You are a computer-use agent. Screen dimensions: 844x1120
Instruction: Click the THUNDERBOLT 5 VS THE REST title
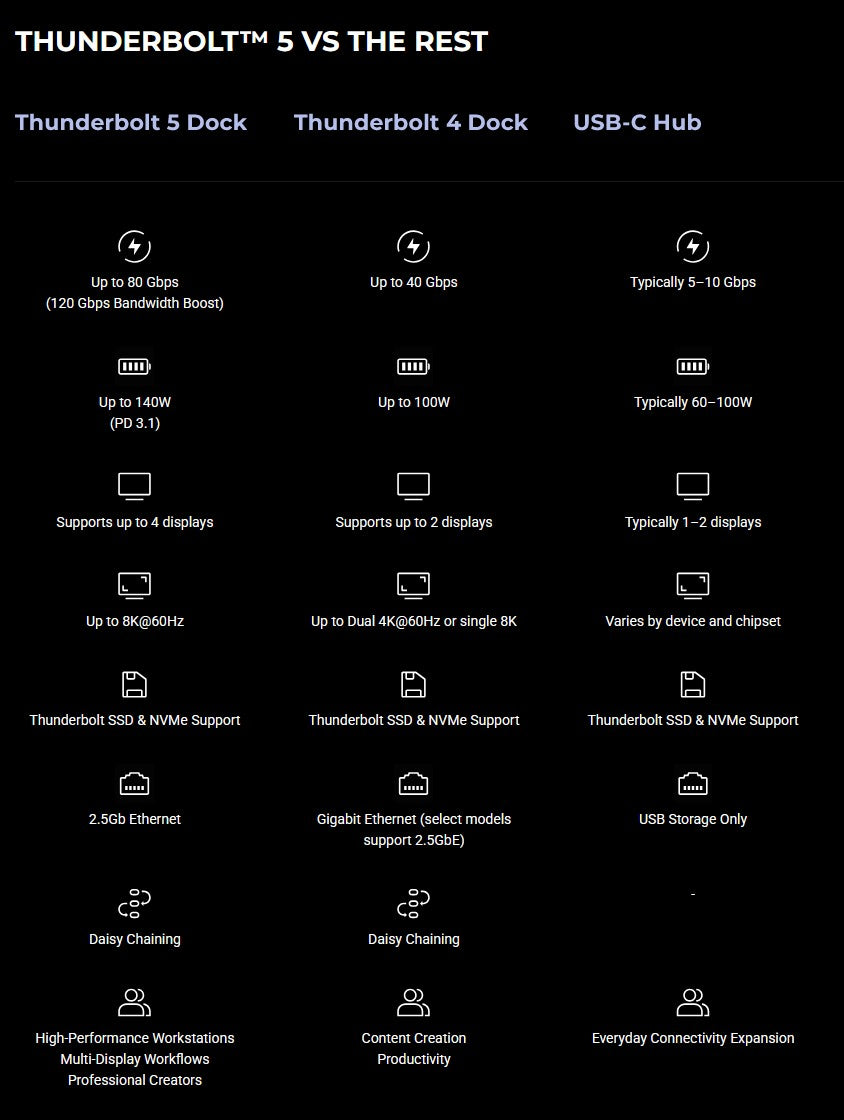pos(251,41)
